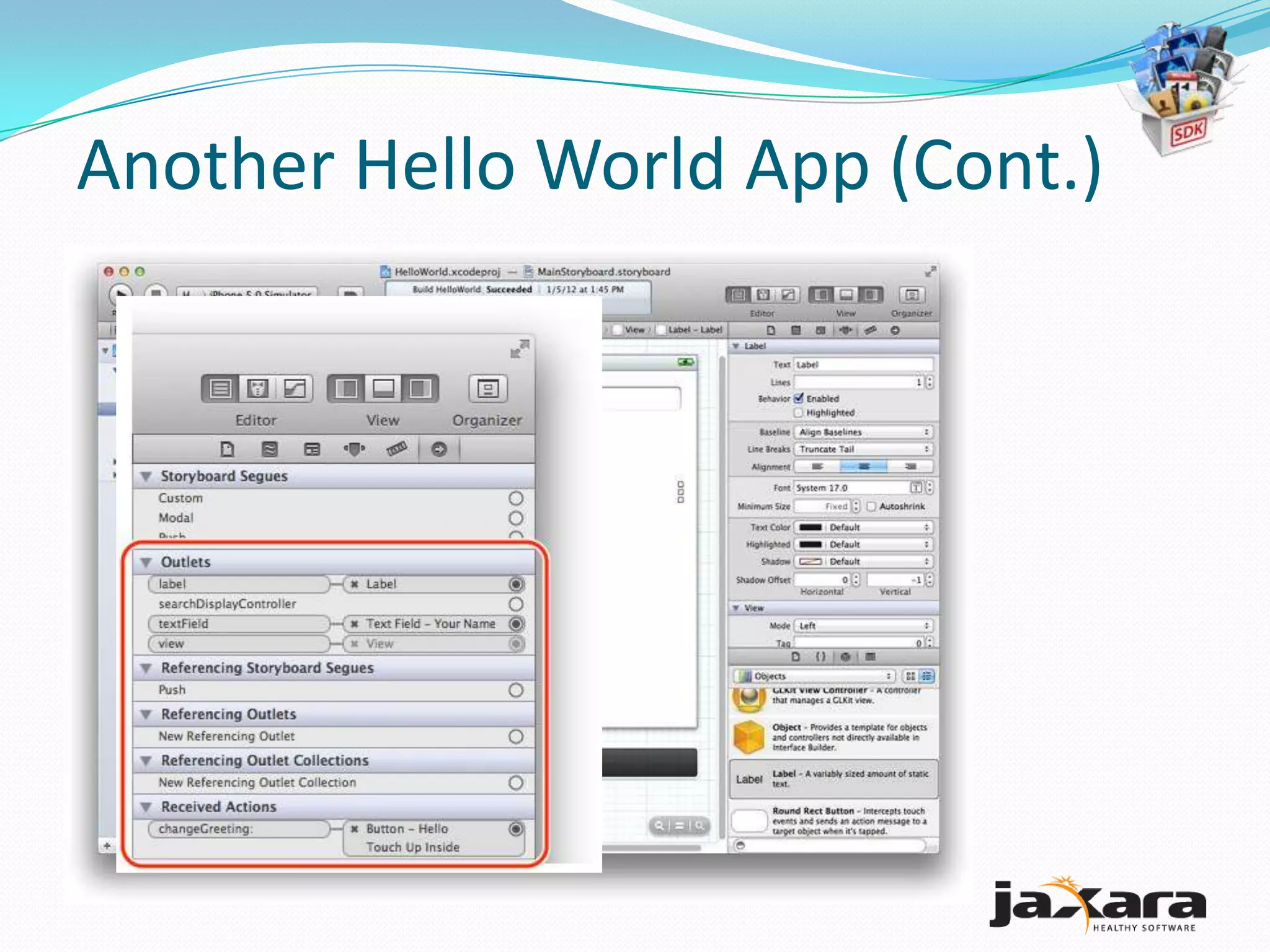Click the Highlighted color black swatch

click(x=810, y=545)
